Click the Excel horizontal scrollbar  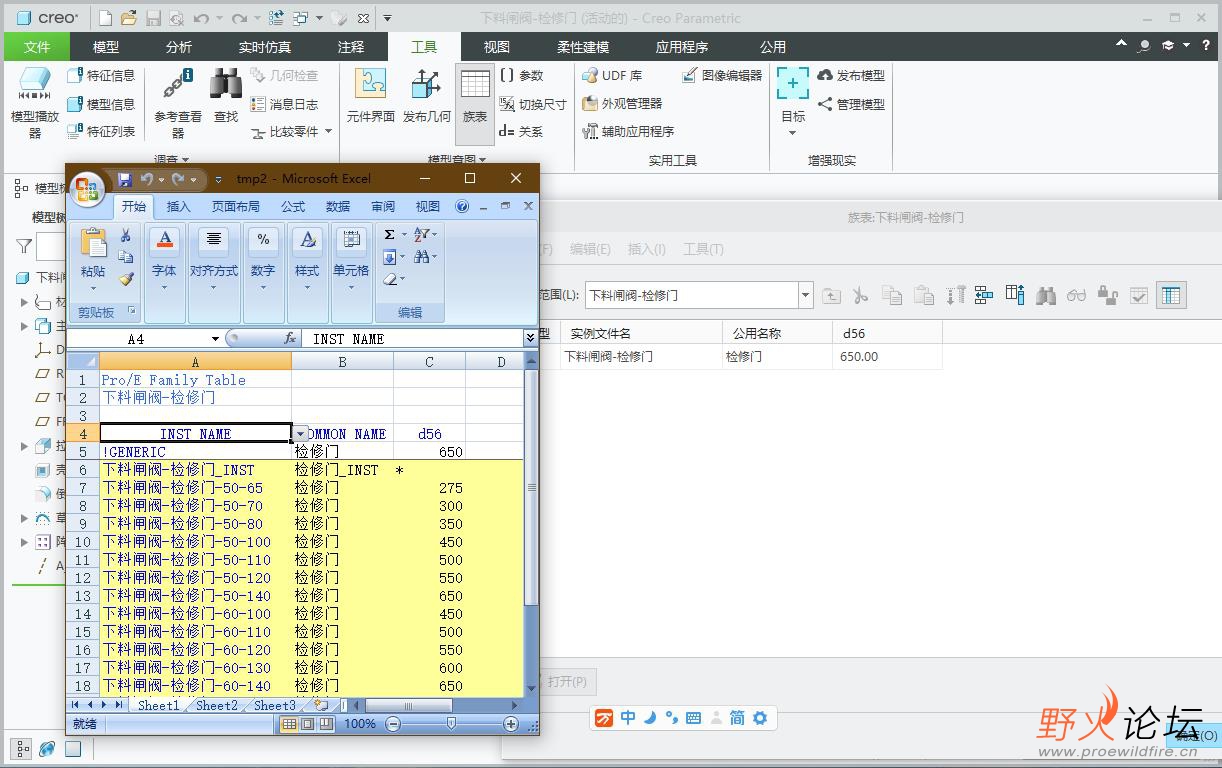click(409, 705)
